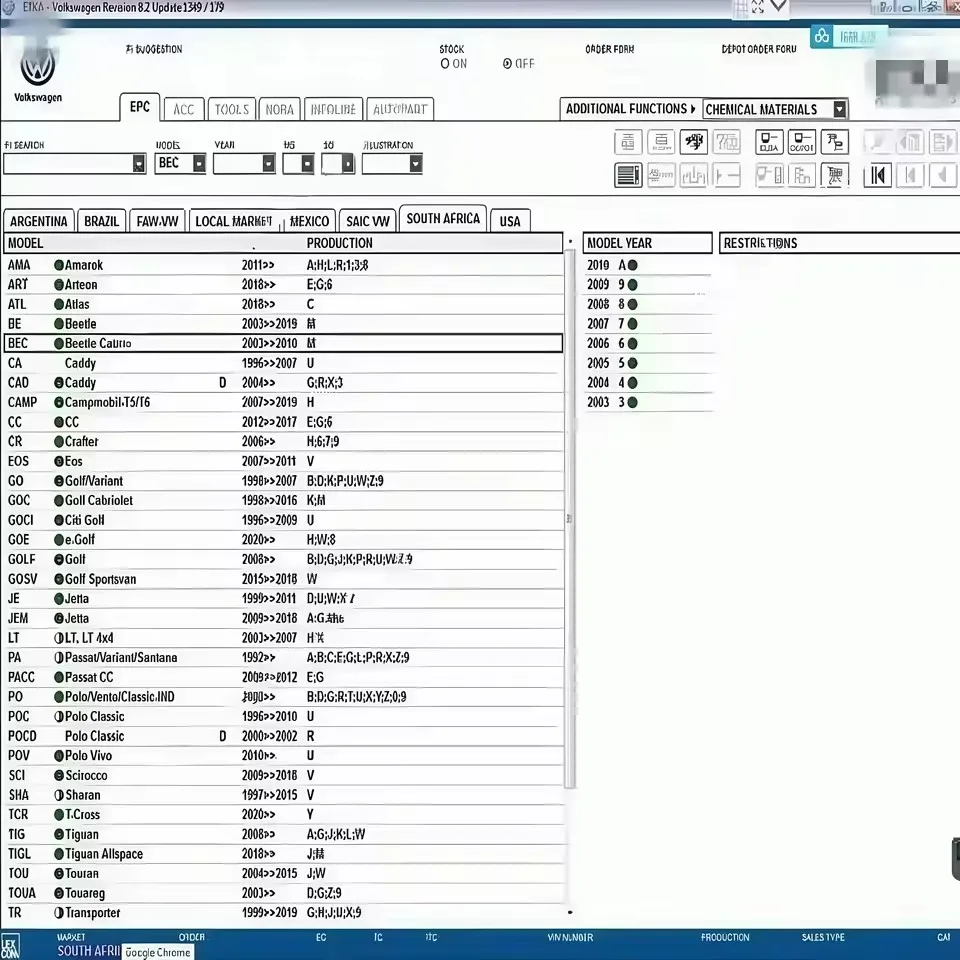960x960 pixels.
Task: Switch to the USA market tab
Action: [x=510, y=219]
